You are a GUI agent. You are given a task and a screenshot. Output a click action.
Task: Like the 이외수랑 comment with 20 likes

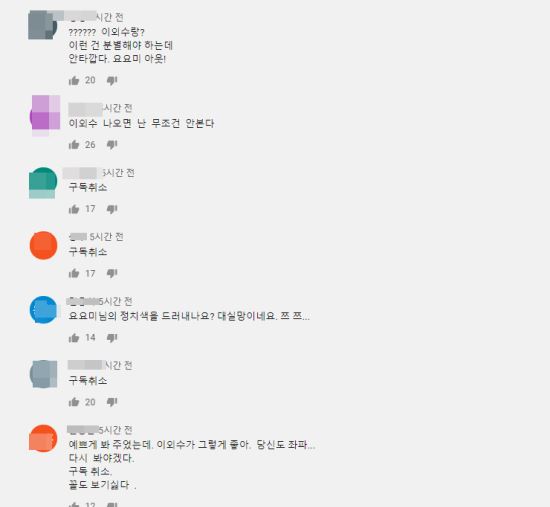click(74, 81)
